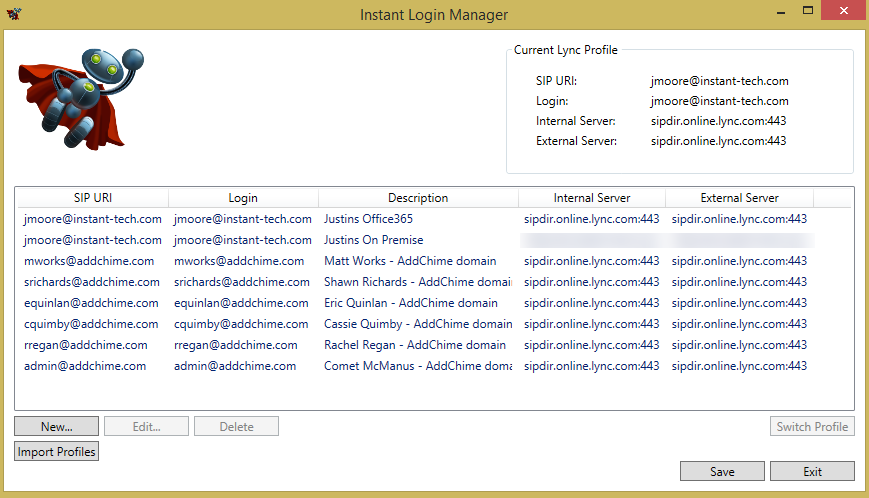
Task: Click the mworks@addchime.com Login column cell
Action: [x=239, y=261]
